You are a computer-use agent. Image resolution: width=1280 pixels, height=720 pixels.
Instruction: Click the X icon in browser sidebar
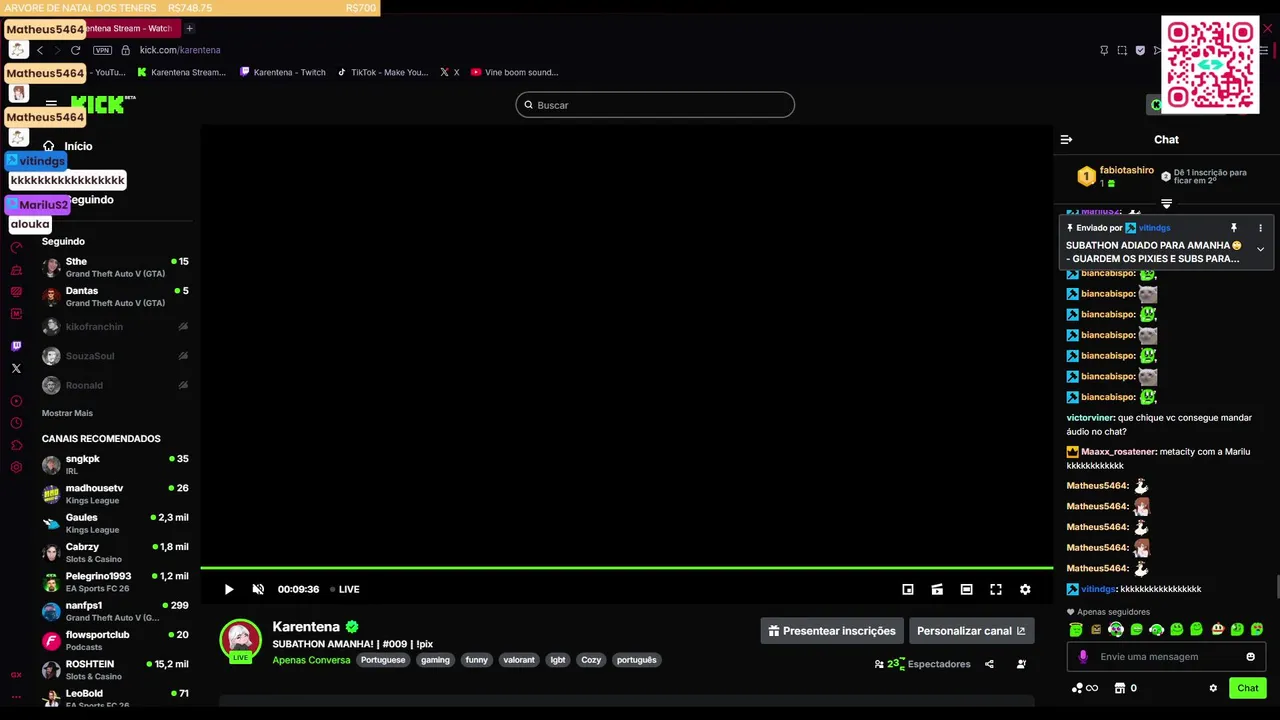tap(16, 369)
